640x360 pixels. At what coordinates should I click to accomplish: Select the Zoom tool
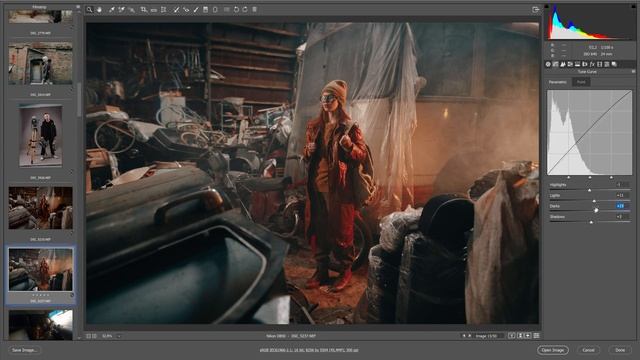pyautogui.click(x=89, y=9)
